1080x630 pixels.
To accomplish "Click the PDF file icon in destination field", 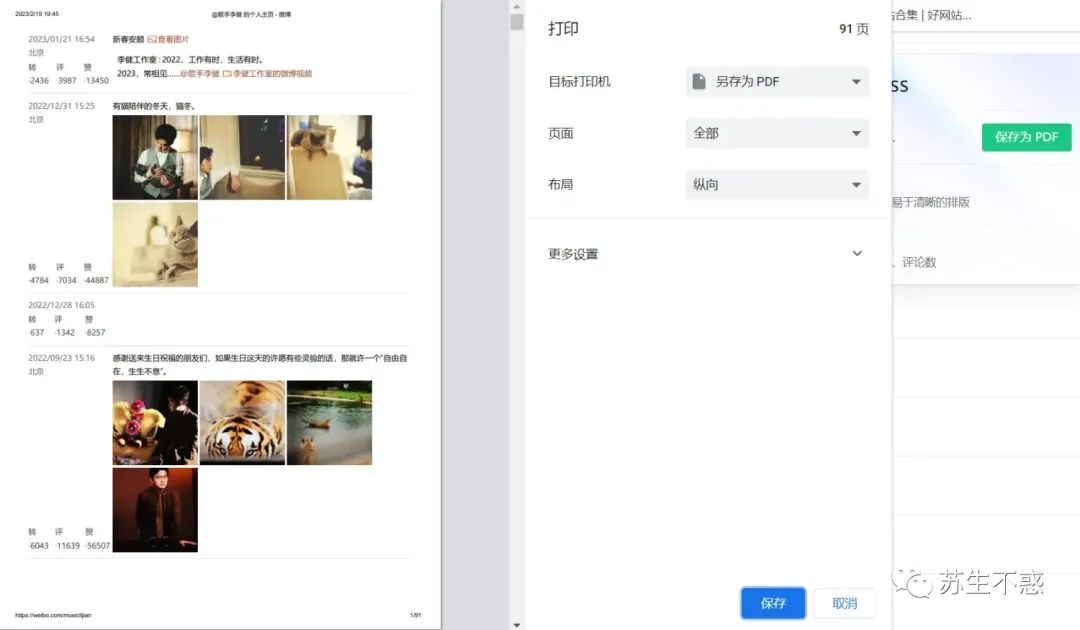I will pos(698,81).
